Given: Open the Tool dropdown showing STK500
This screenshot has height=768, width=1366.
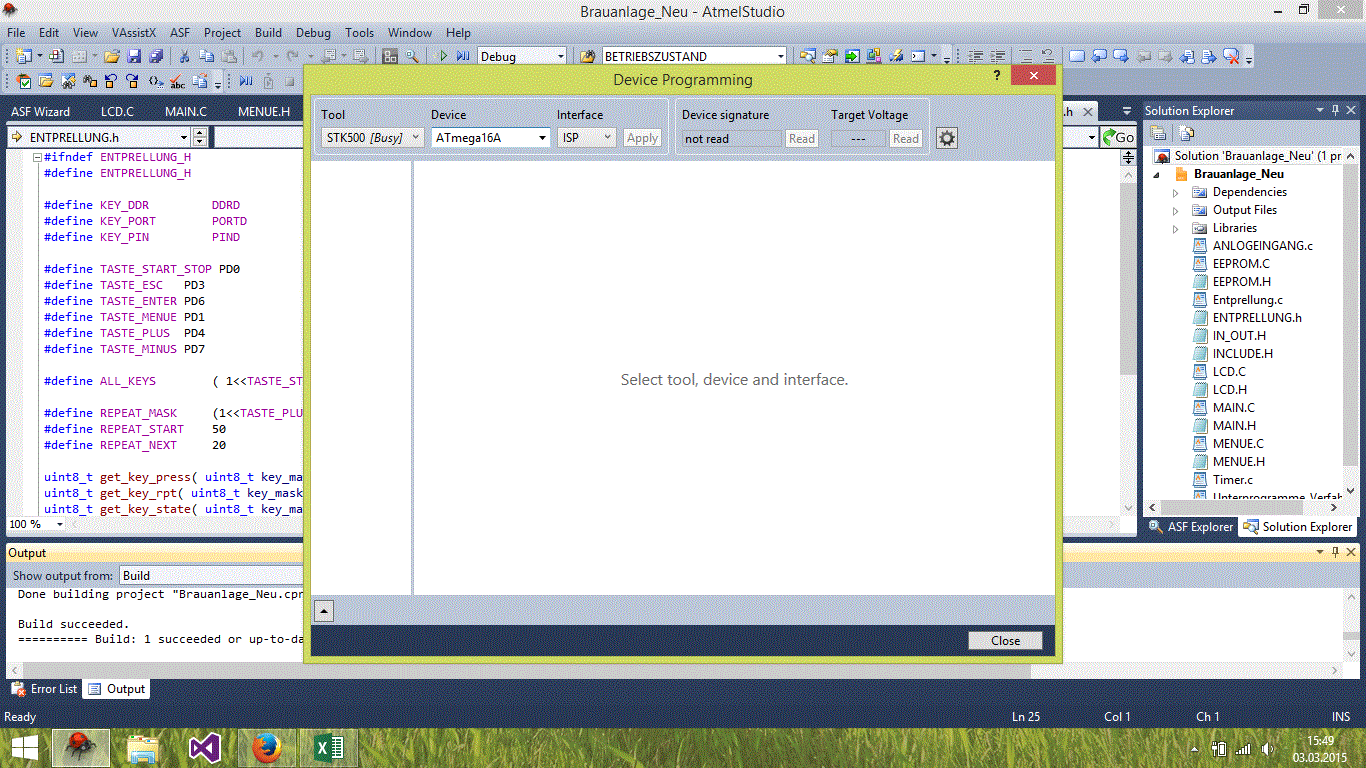Looking at the screenshot, I should pos(372,138).
